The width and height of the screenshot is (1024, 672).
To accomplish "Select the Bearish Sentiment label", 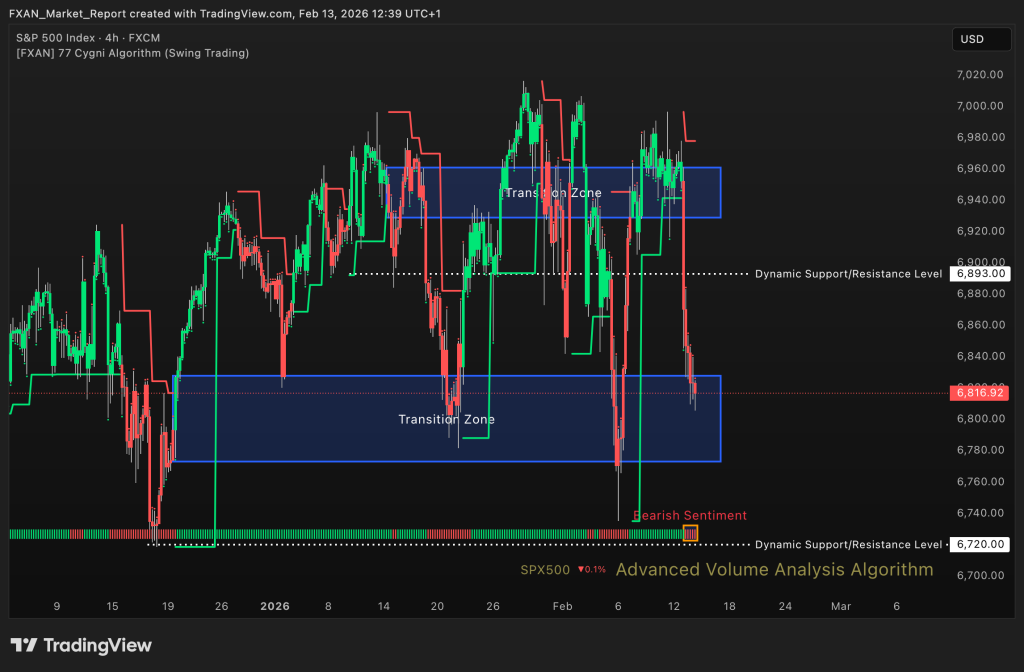I will 690,515.
